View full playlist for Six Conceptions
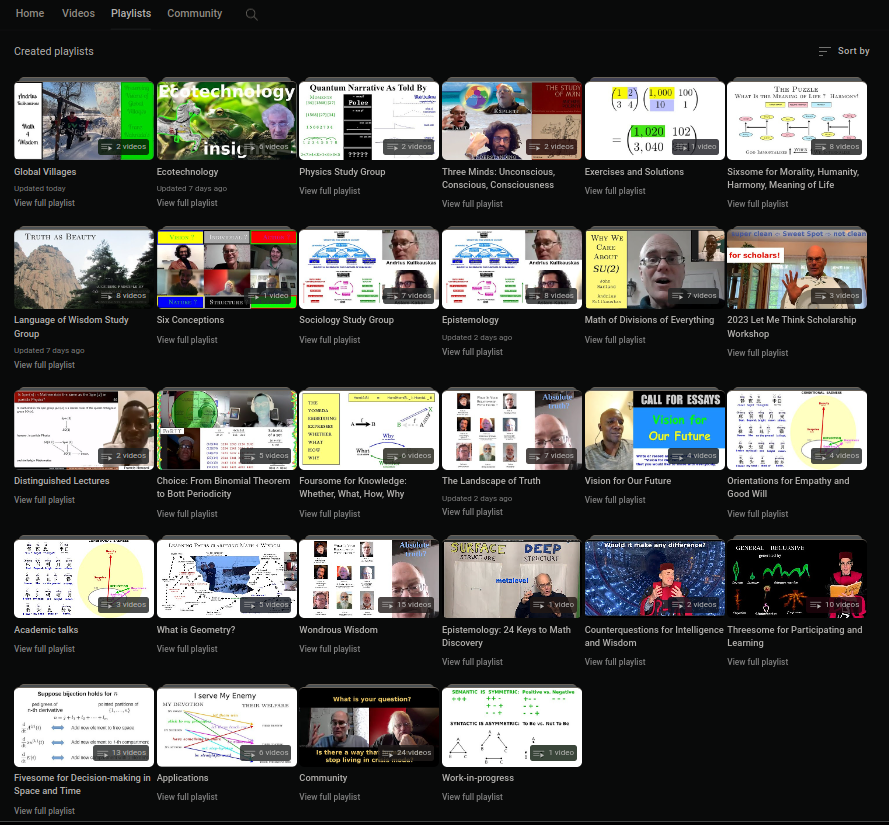Viewport: 889px width, 825px height. pos(187,340)
